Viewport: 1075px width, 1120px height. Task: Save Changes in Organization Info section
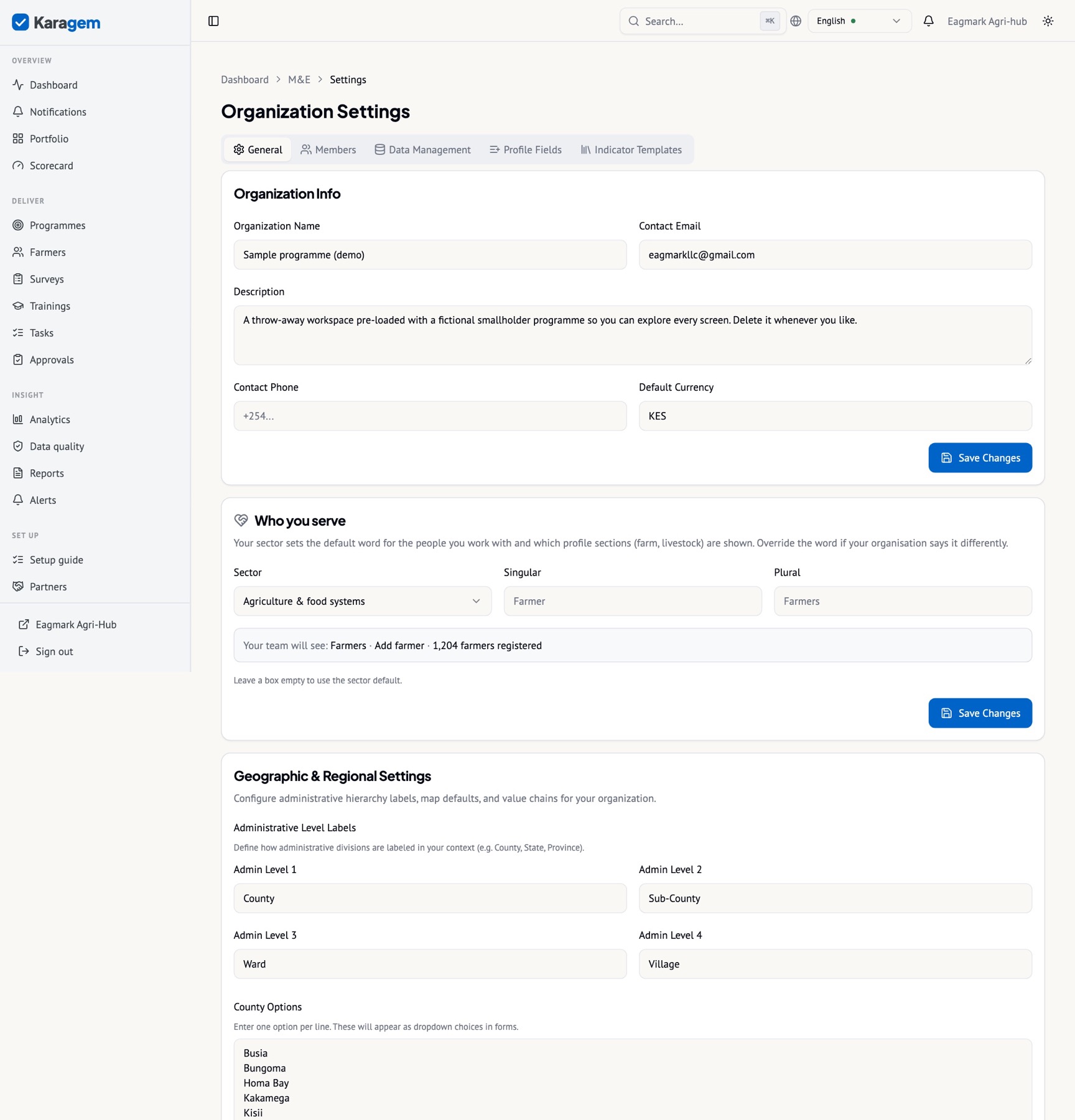[x=980, y=458]
